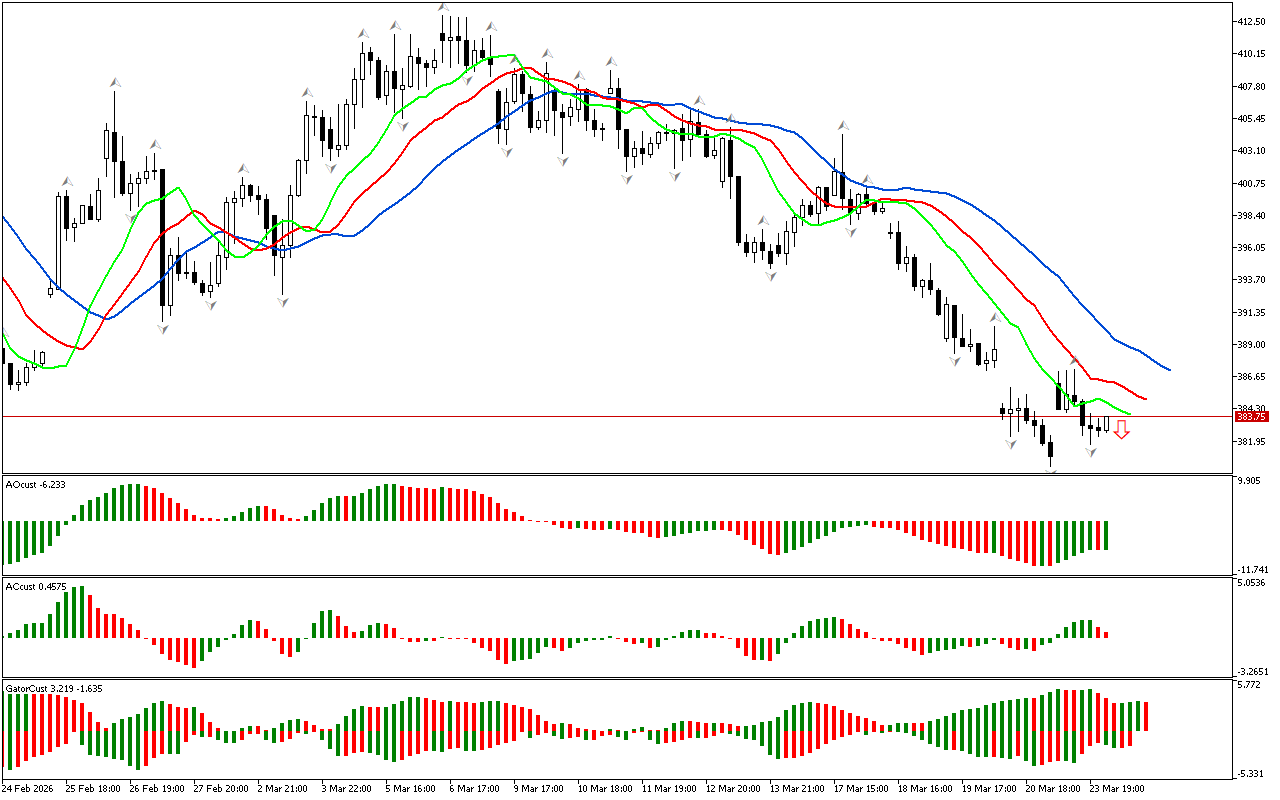This screenshot has width=1280, height=800.
Task: Click the red down arrow signal icon
Action: click(x=1122, y=430)
